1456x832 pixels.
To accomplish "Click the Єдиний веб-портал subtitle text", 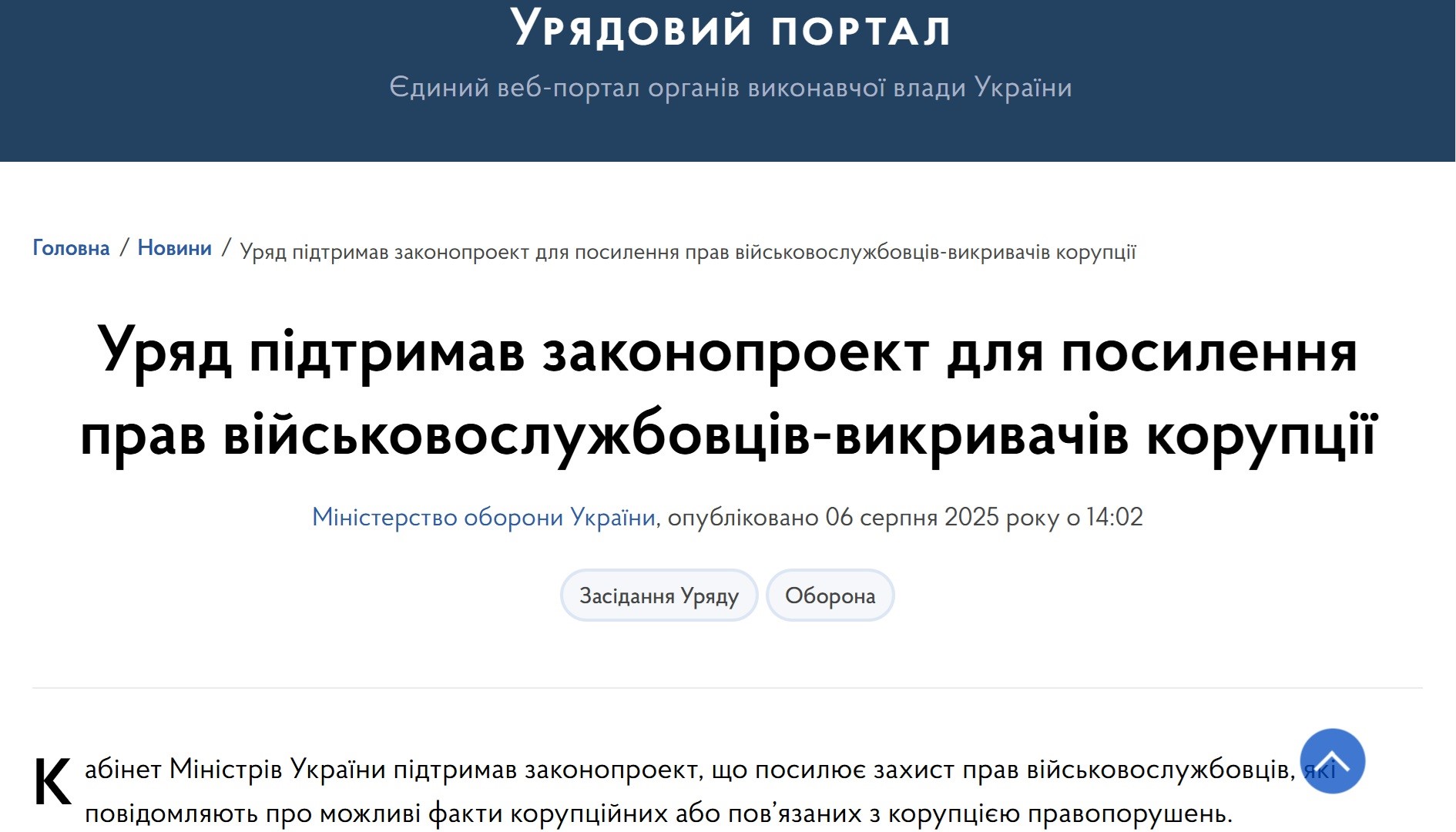I will tap(730, 88).
